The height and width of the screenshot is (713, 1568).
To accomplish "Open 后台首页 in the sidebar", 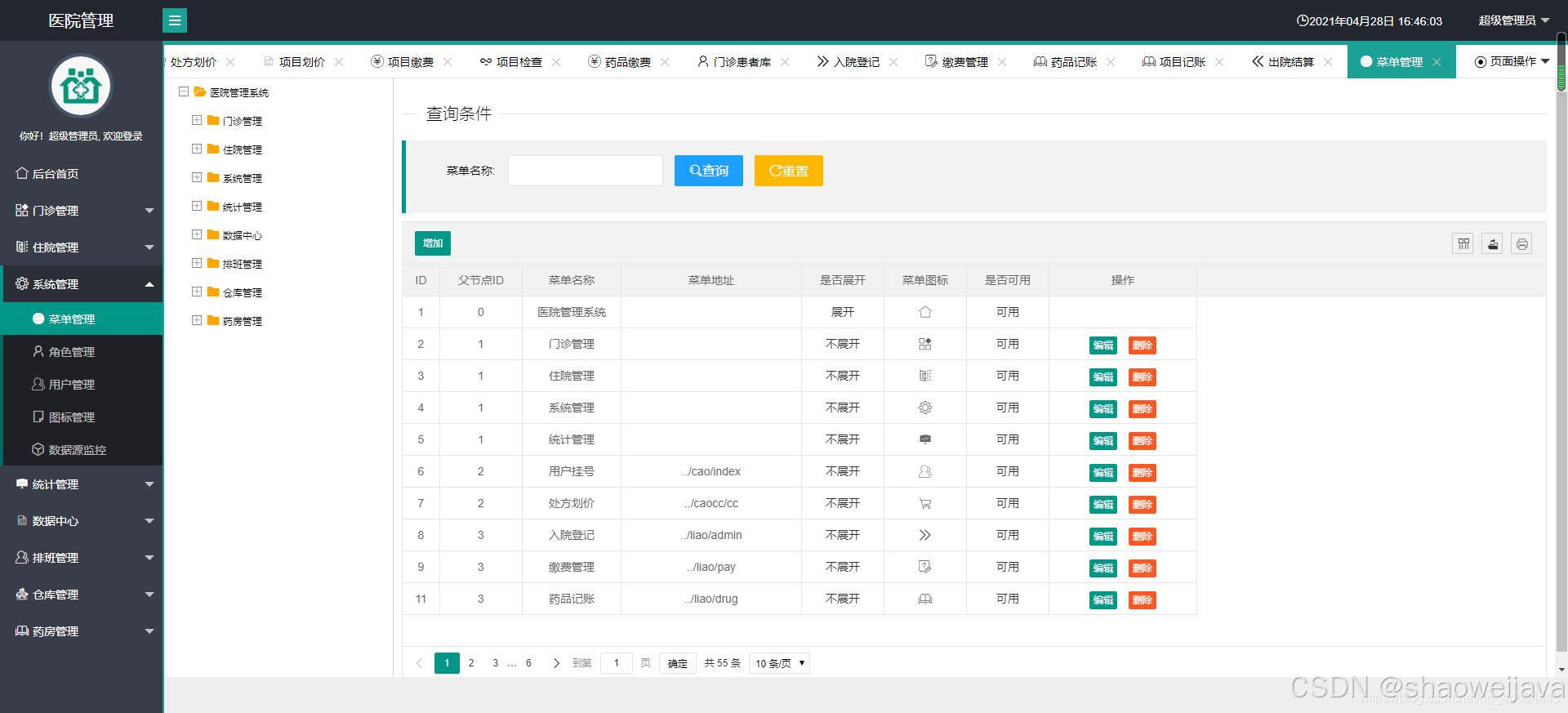I will coord(82,174).
